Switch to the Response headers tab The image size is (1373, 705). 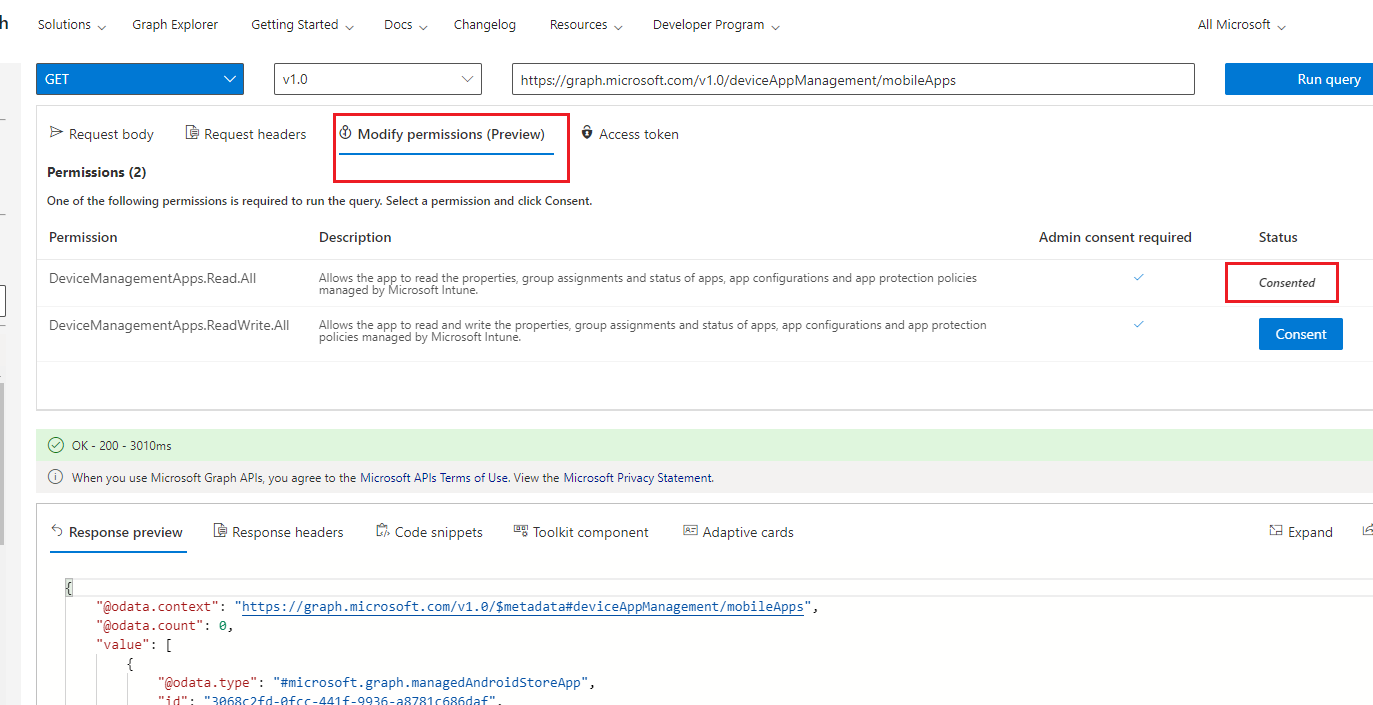[x=279, y=532]
